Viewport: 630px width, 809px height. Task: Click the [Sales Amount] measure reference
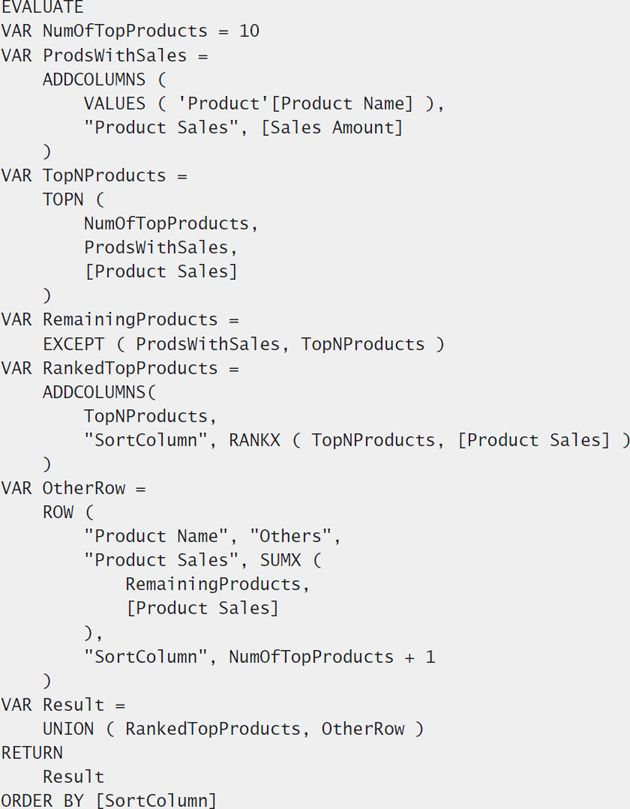(332, 127)
